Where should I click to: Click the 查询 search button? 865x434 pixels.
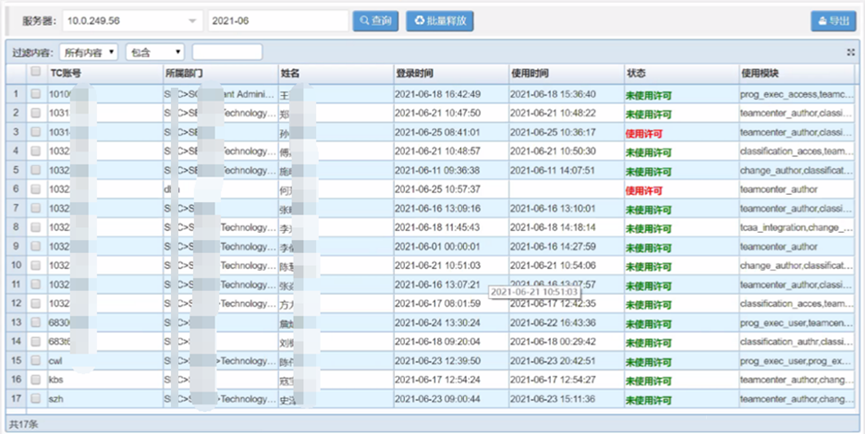coord(375,20)
